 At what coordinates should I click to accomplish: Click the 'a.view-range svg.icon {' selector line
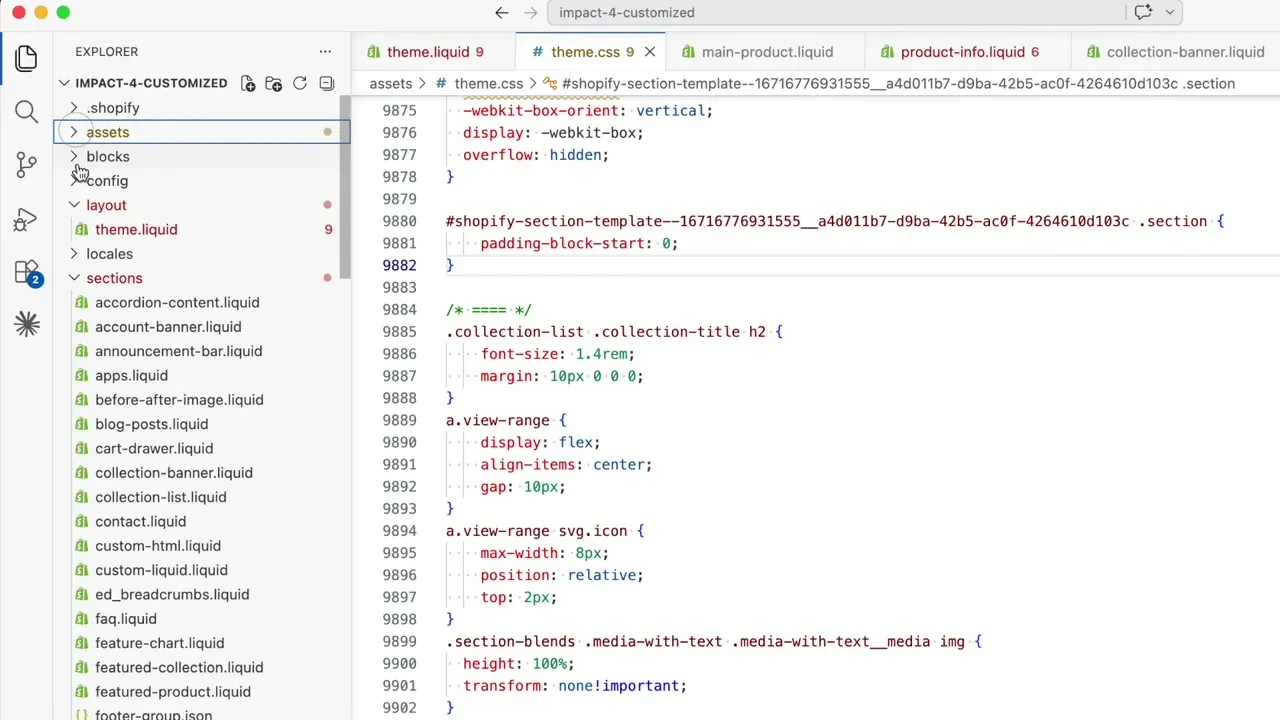545,531
